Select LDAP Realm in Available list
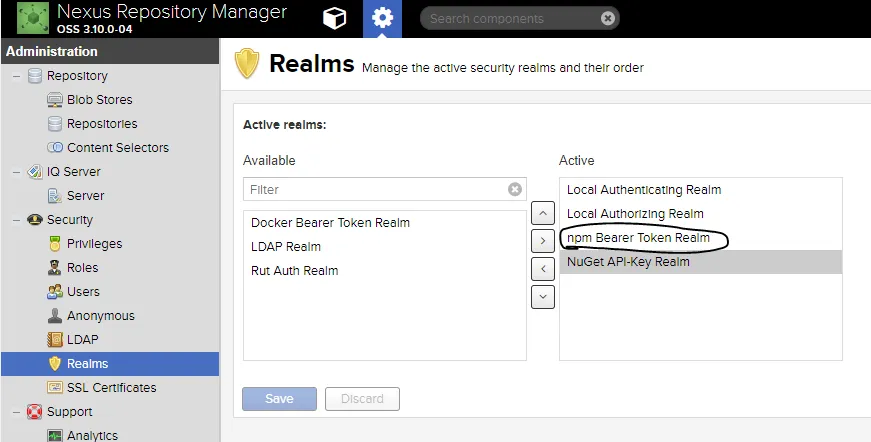This screenshot has height=442, width=871. click(x=286, y=247)
